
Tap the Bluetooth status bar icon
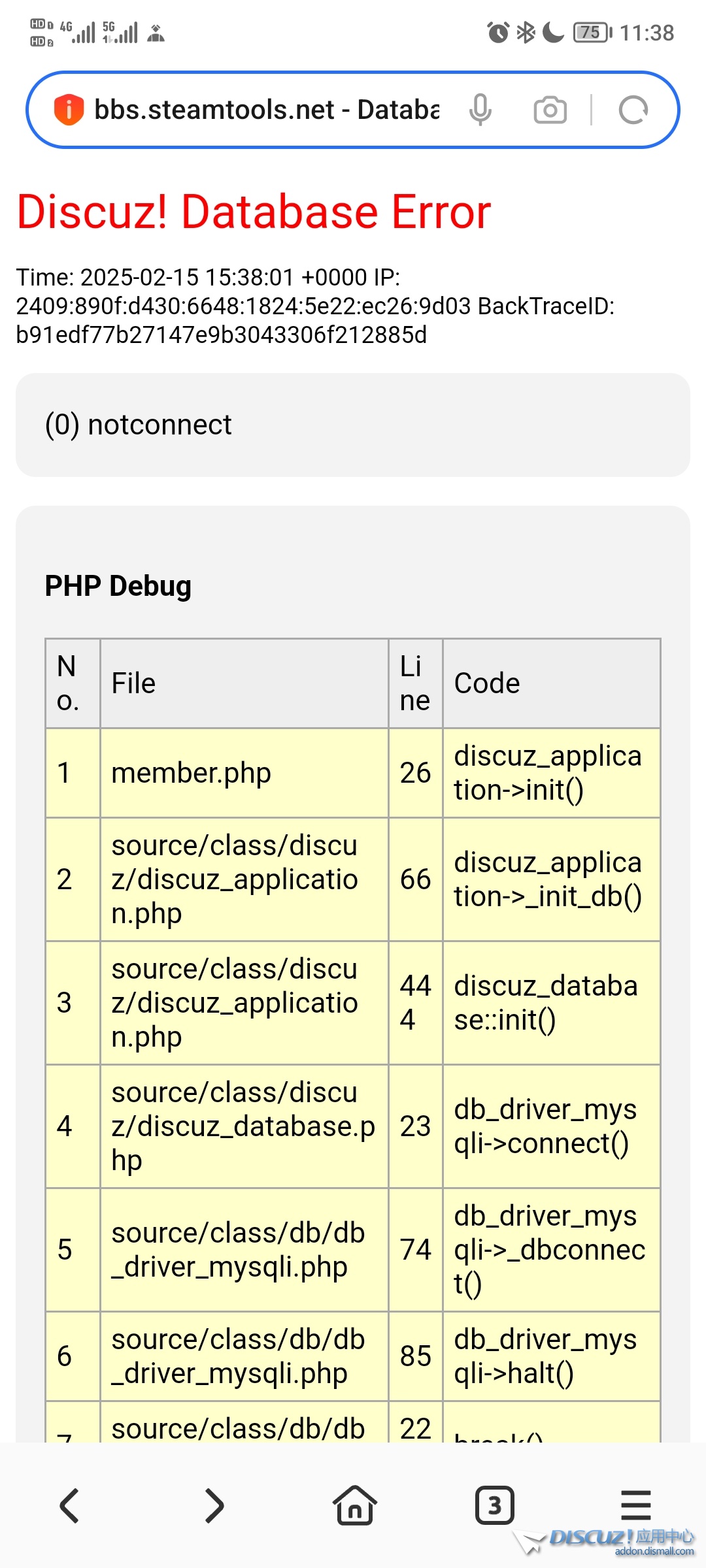coord(526,32)
